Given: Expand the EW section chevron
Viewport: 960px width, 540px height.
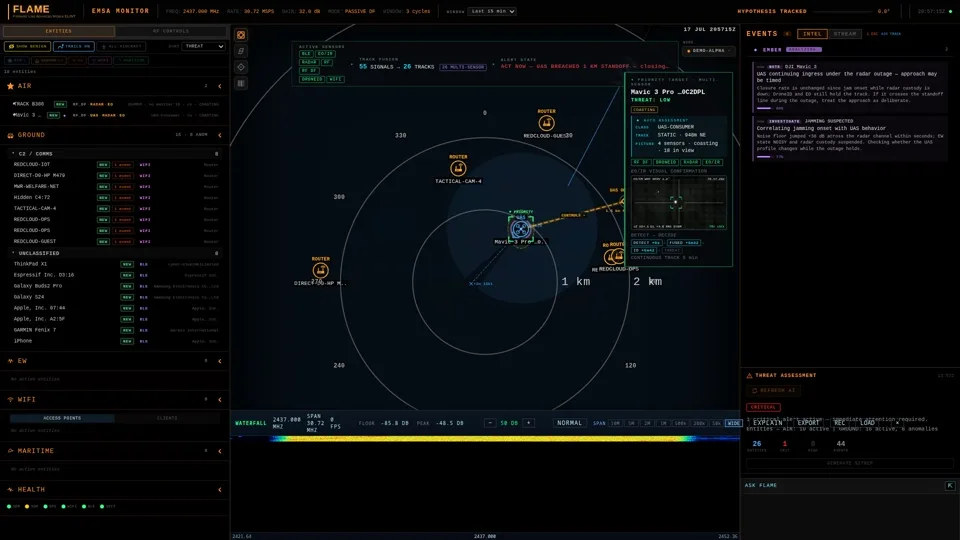Looking at the screenshot, I should pyautogui.click(x=220, y=361).
